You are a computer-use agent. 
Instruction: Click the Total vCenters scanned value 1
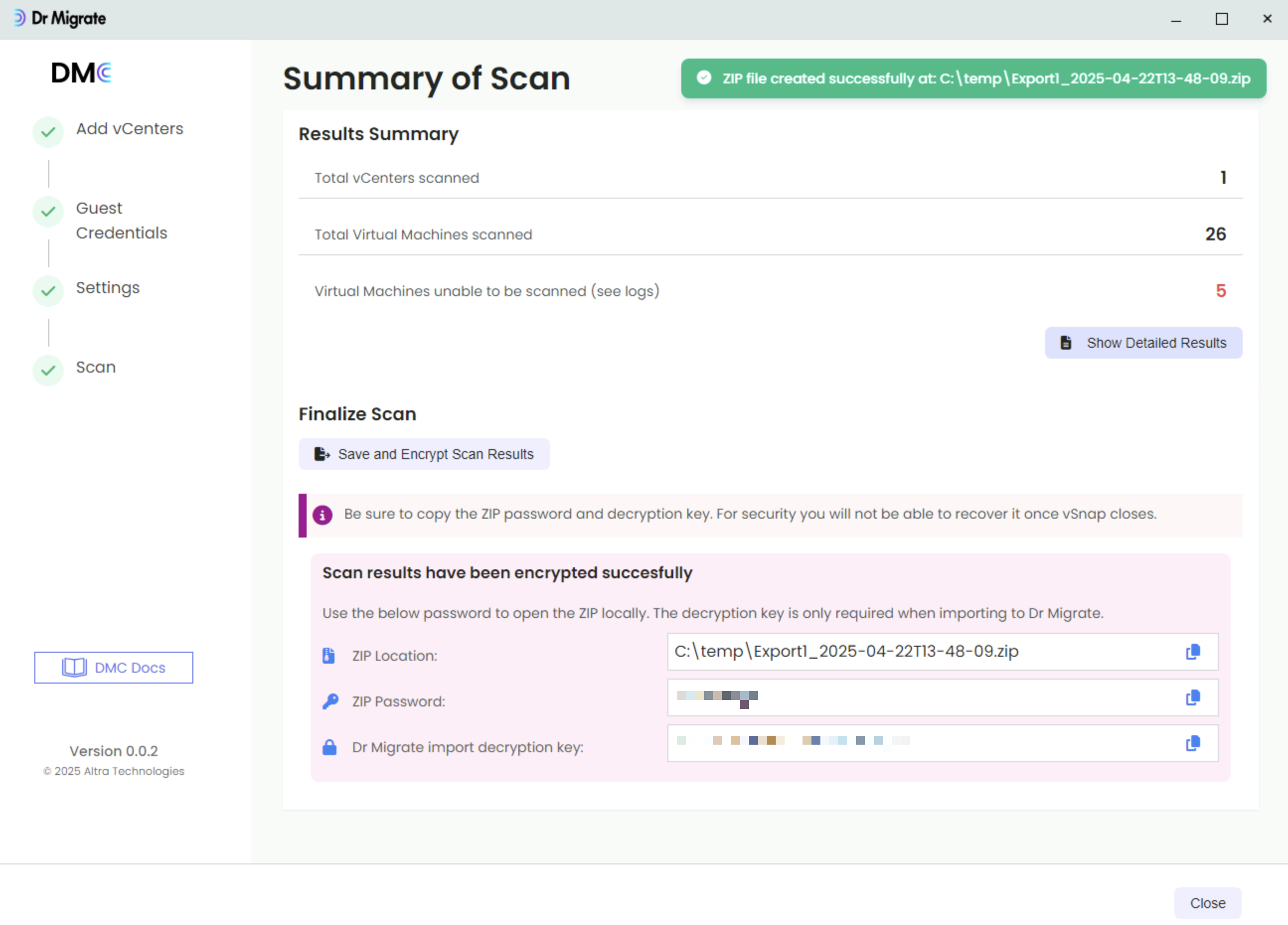pos(1223,178)
